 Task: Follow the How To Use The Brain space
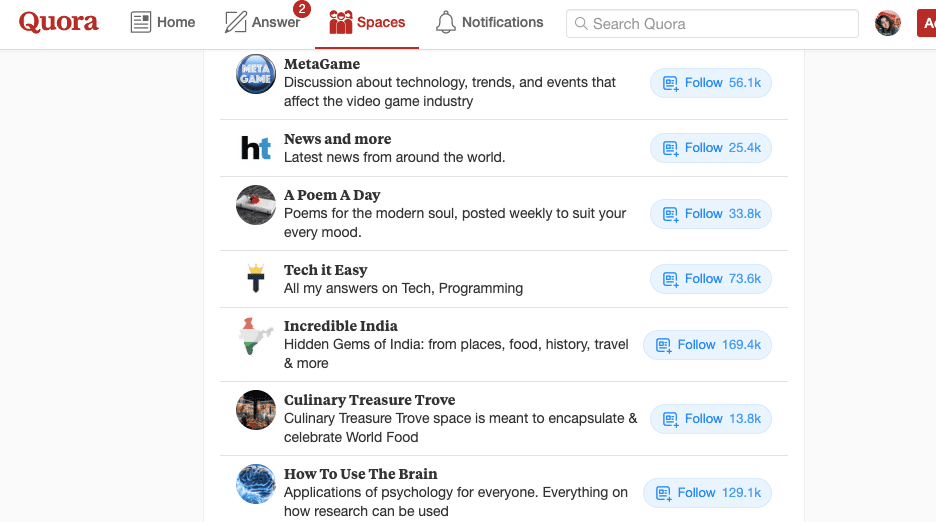(x=707, y=493)
